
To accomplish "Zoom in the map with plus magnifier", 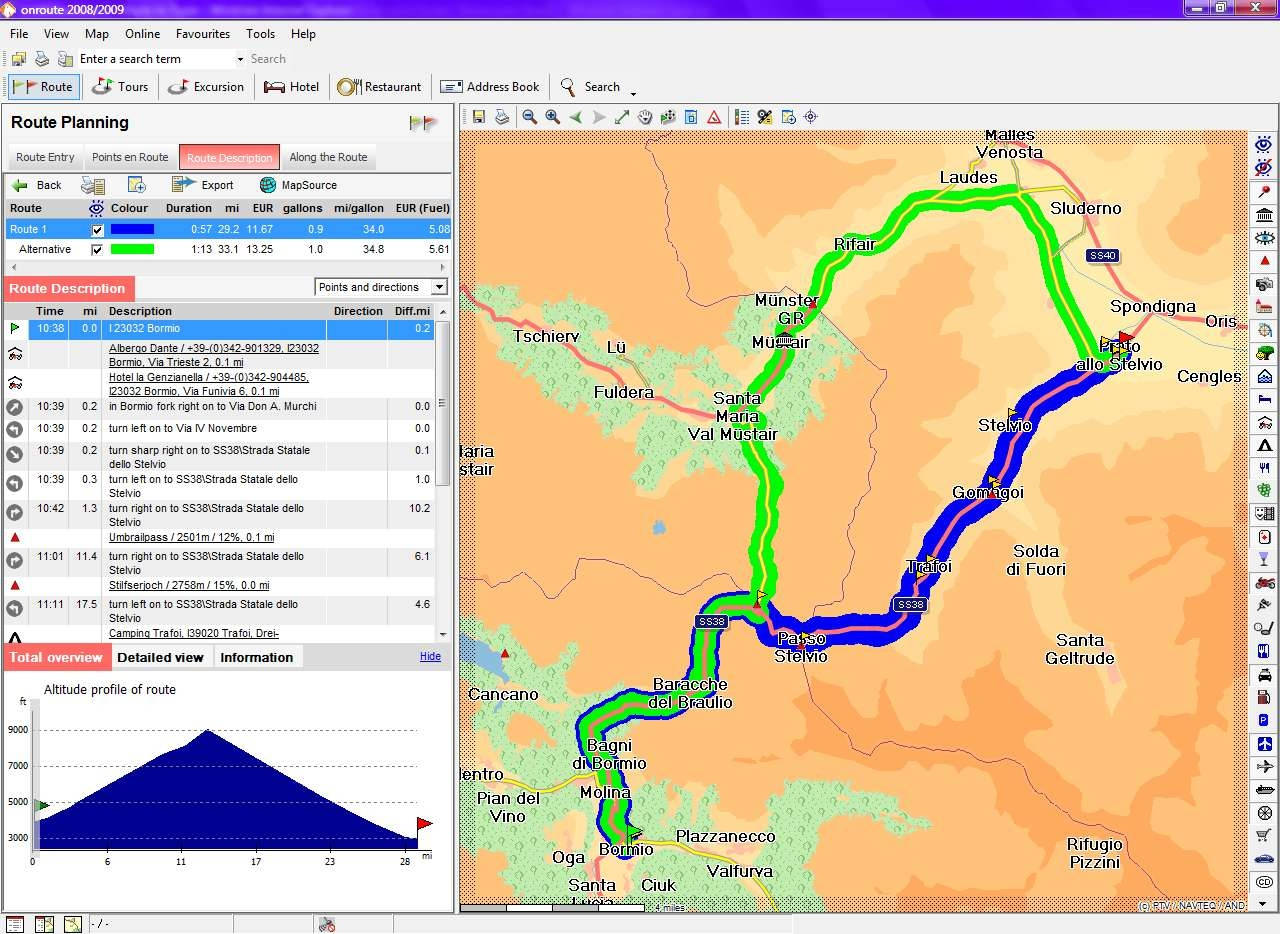I will pos(552,117).
